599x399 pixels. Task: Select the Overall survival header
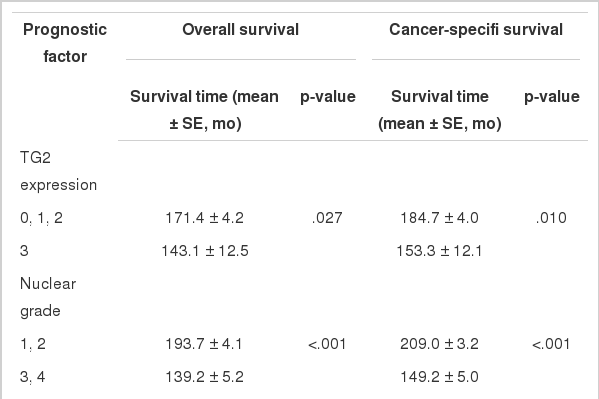[241, 29]
